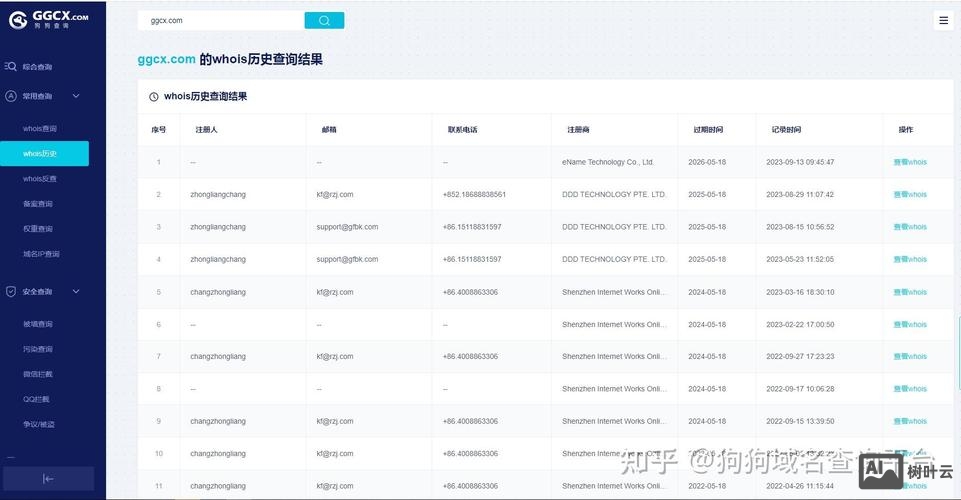961x500 pixels.
Task: Collapse the 安全查询 section chevron
Action: (76, 292)
